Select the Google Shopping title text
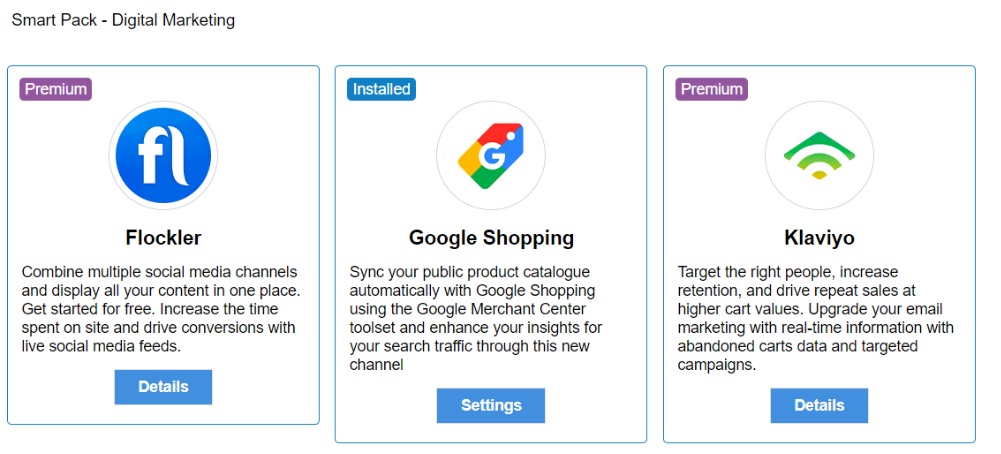1001x454 pixels. (x=491, y=238)
